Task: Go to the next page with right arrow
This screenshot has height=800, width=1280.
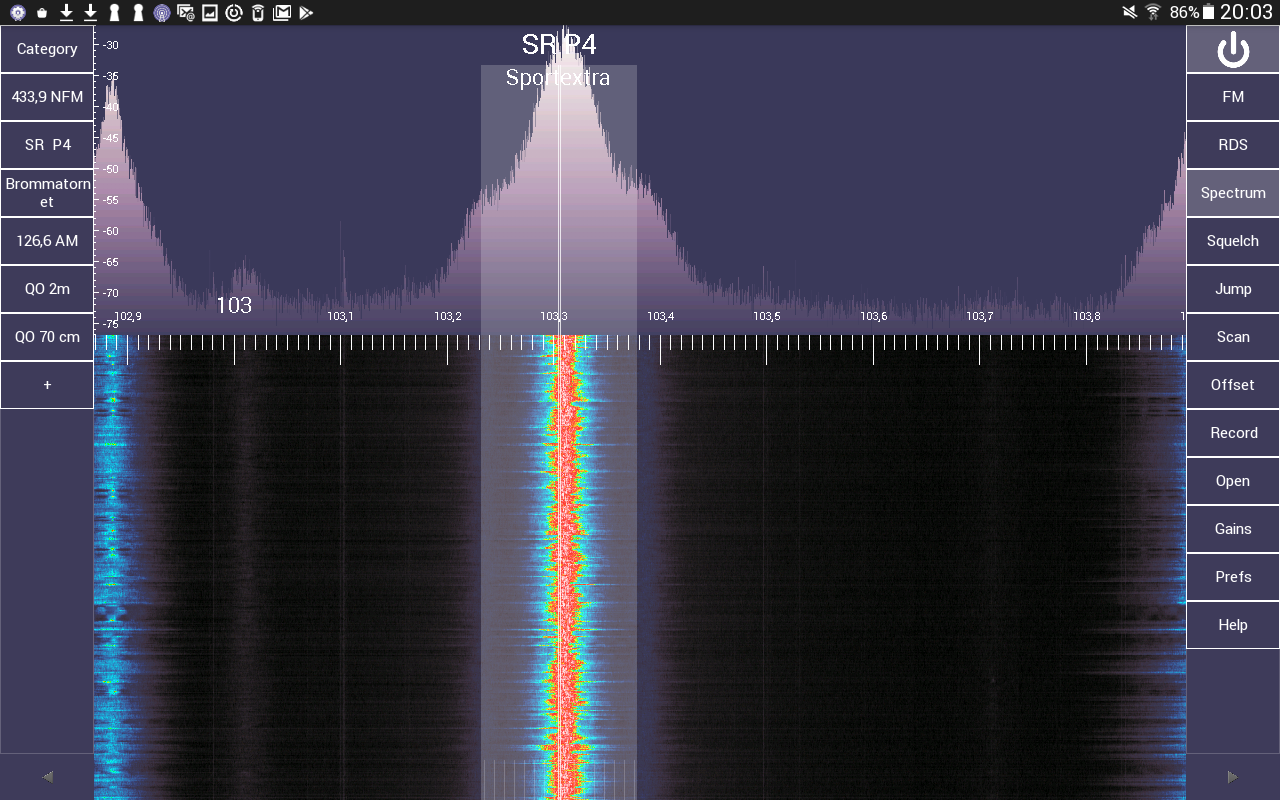Action: pos(1233,776)
